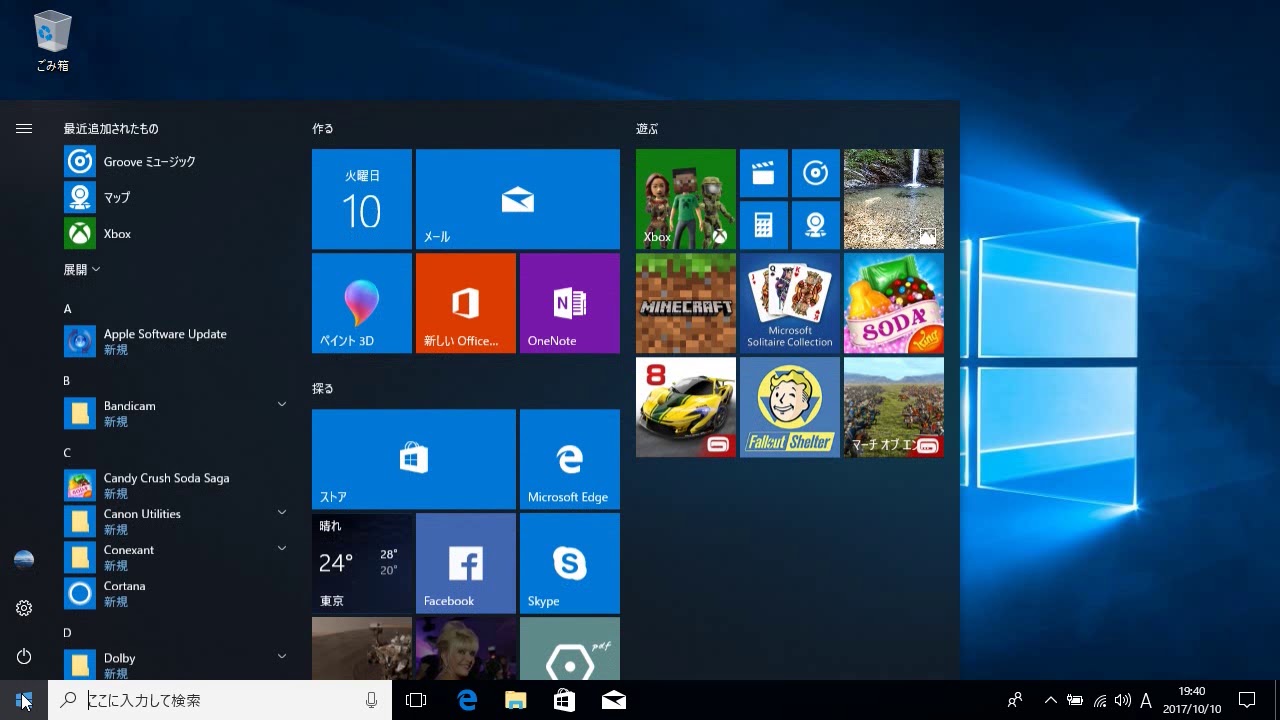Screen dimensions: 1280x720
Task: Open Candy Crush Soda tile
Action: [x=894, y=303]
